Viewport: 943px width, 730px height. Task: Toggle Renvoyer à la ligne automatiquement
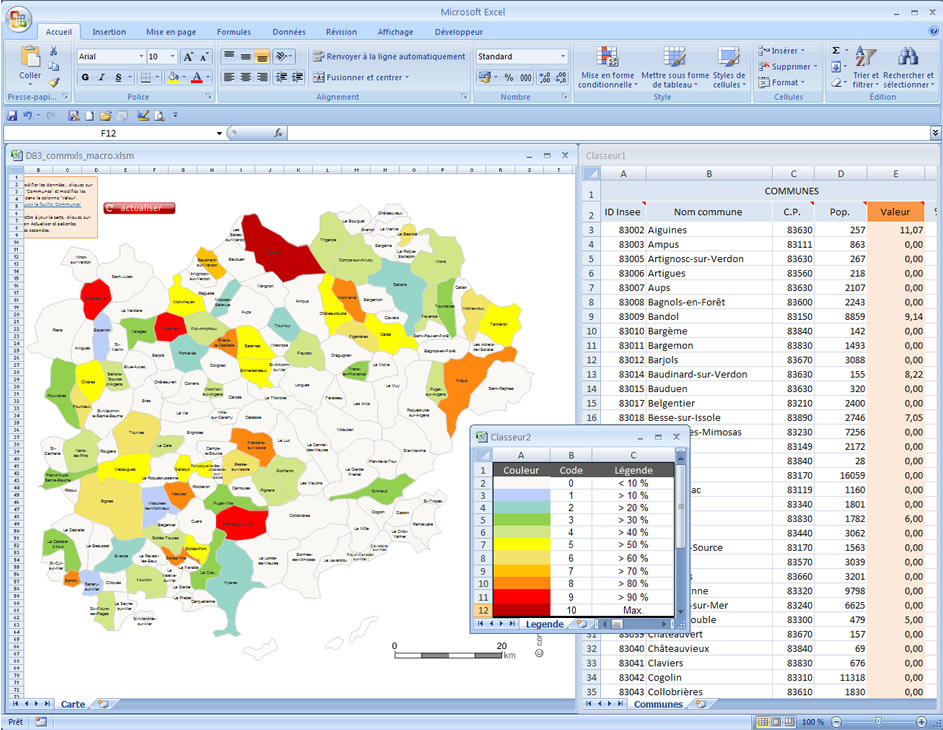[x=389, y=57]
